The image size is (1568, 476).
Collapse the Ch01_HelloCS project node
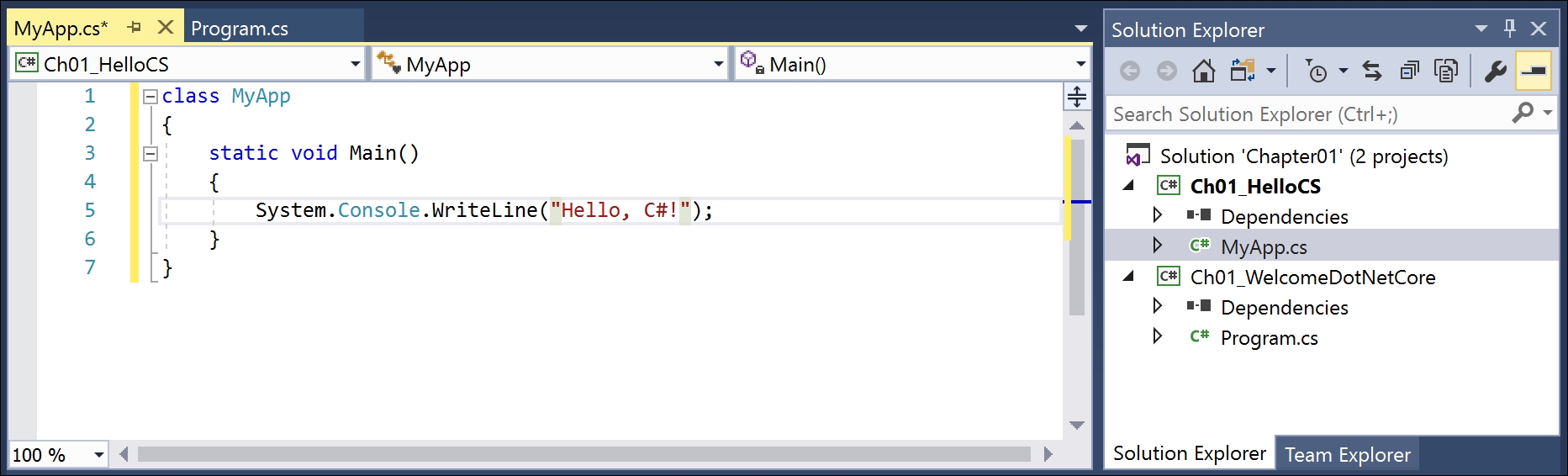pos(1129,186)
